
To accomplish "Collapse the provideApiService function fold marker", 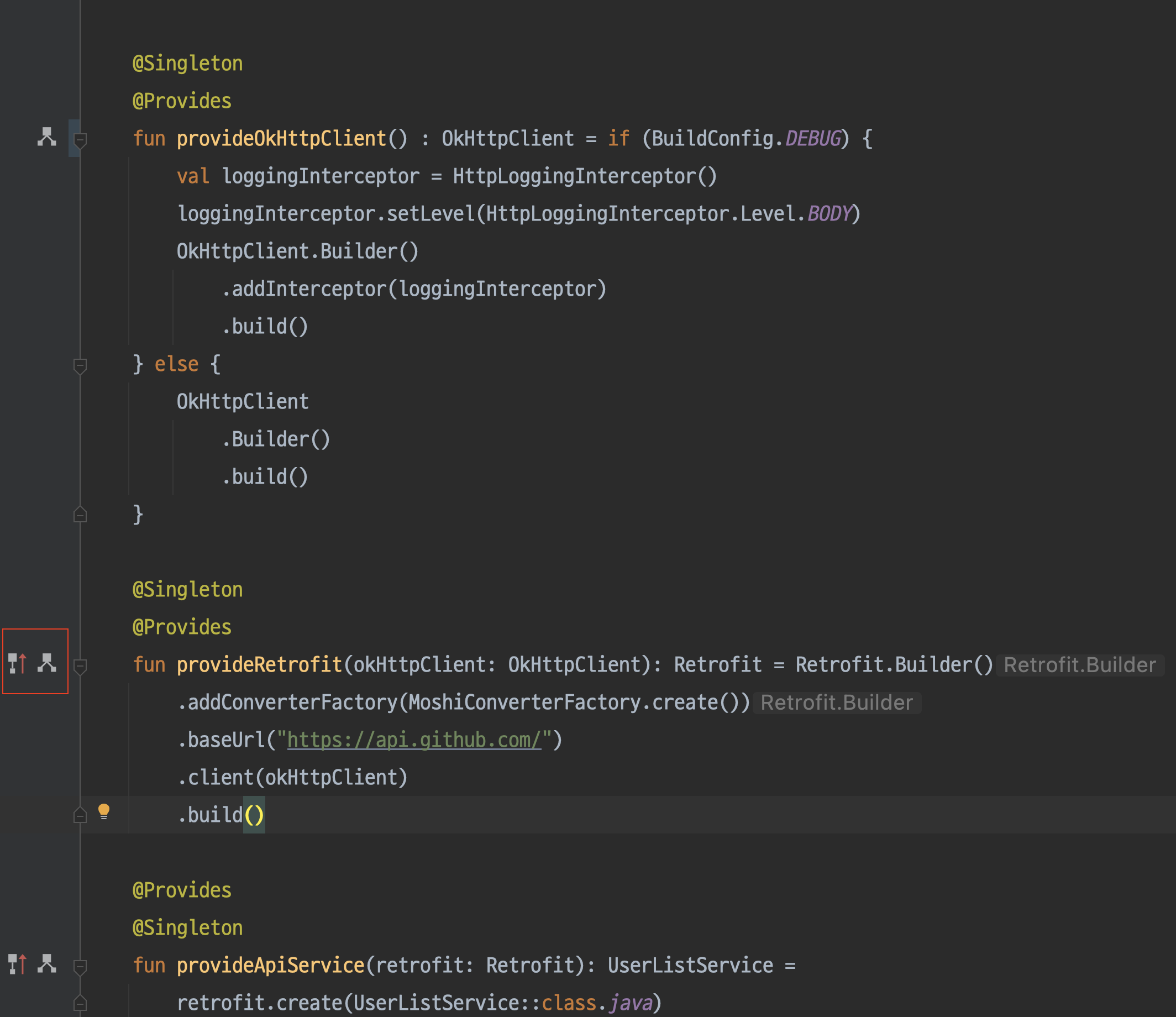I will click(x=80, y=966).
